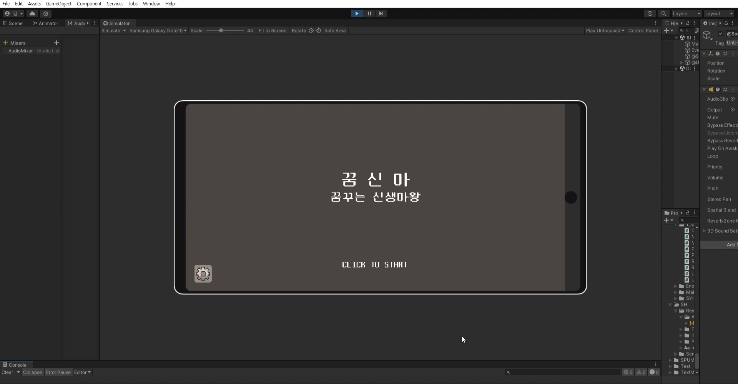This screenshot has height=384, width=738.
Task: Collapse the Transform component foldout
Action: click(x=705, y=54)
